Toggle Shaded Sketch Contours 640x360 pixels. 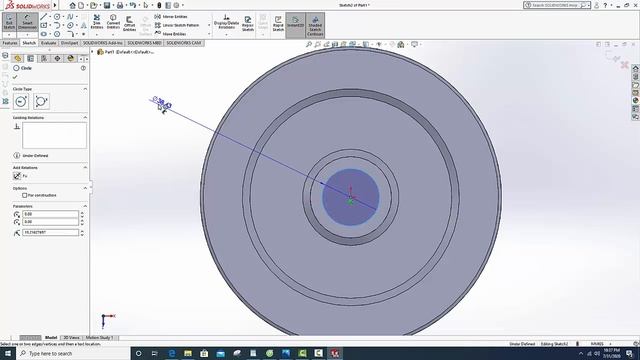pos(315,25)
